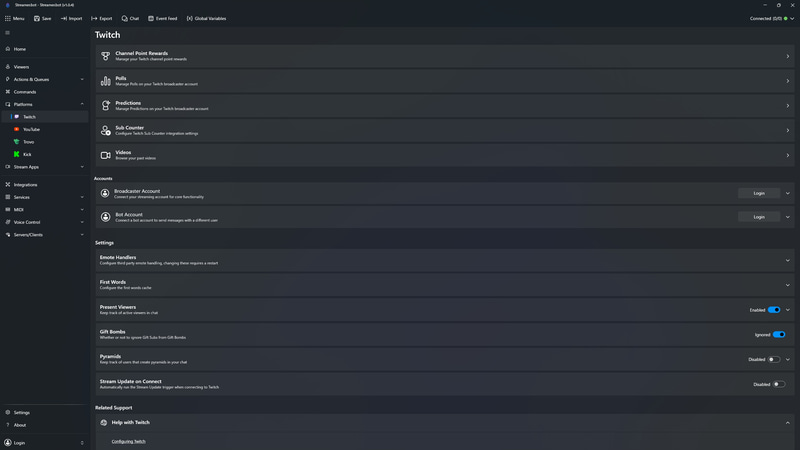The height and width of the screenshot is (450, 800).
Task: Click the Export toolbar button
Action: 102,18
